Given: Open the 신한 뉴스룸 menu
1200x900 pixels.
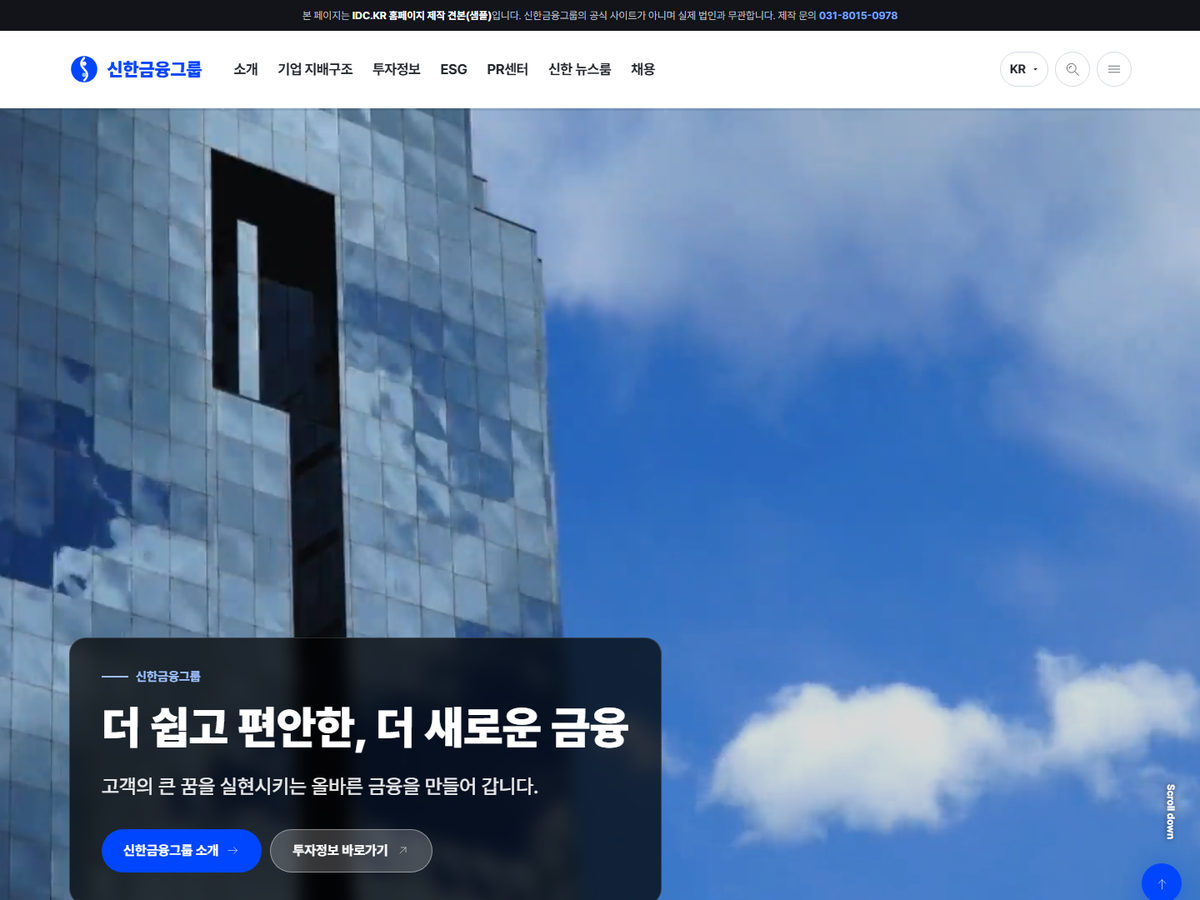Looking at the screenshot, I should 580,69.
